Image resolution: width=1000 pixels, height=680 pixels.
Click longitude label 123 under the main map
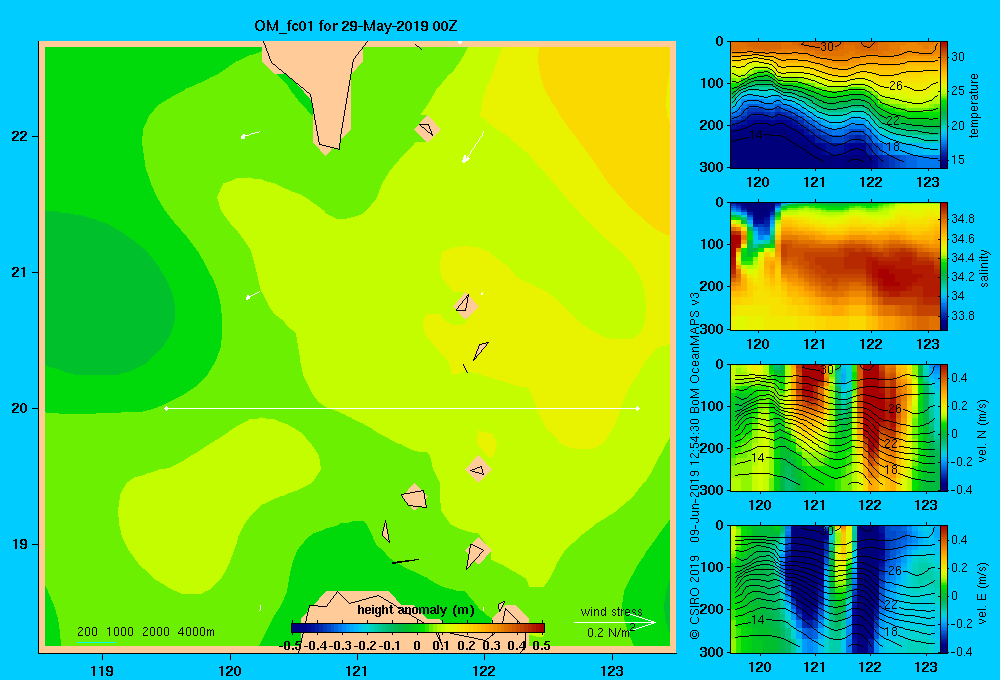tap(612, 670)
